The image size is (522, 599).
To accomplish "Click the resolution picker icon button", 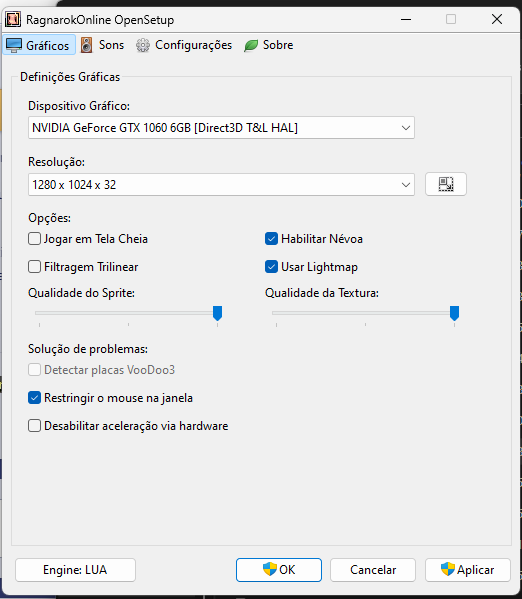I will [x=446, y=184].
